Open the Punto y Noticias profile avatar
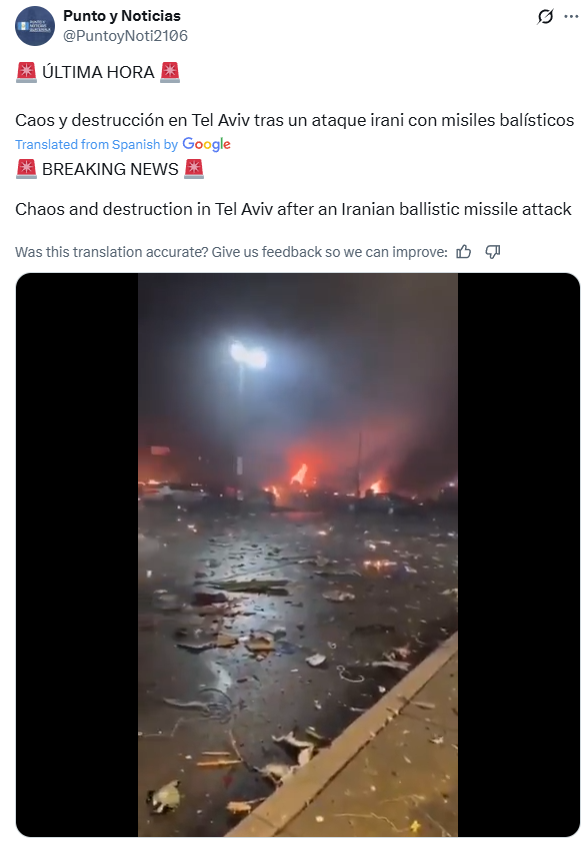The width and height of the screenshot is (588, 849). coord(35,26)
